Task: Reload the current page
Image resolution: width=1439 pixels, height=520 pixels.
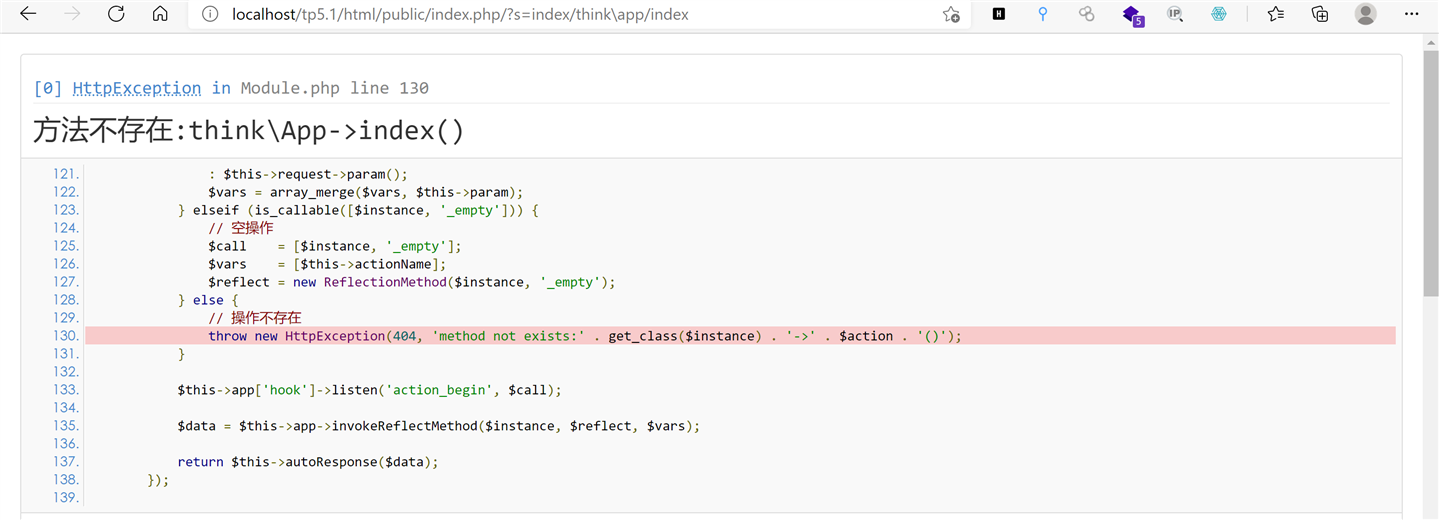Action: pyautogui.click(x=116, y=14)
